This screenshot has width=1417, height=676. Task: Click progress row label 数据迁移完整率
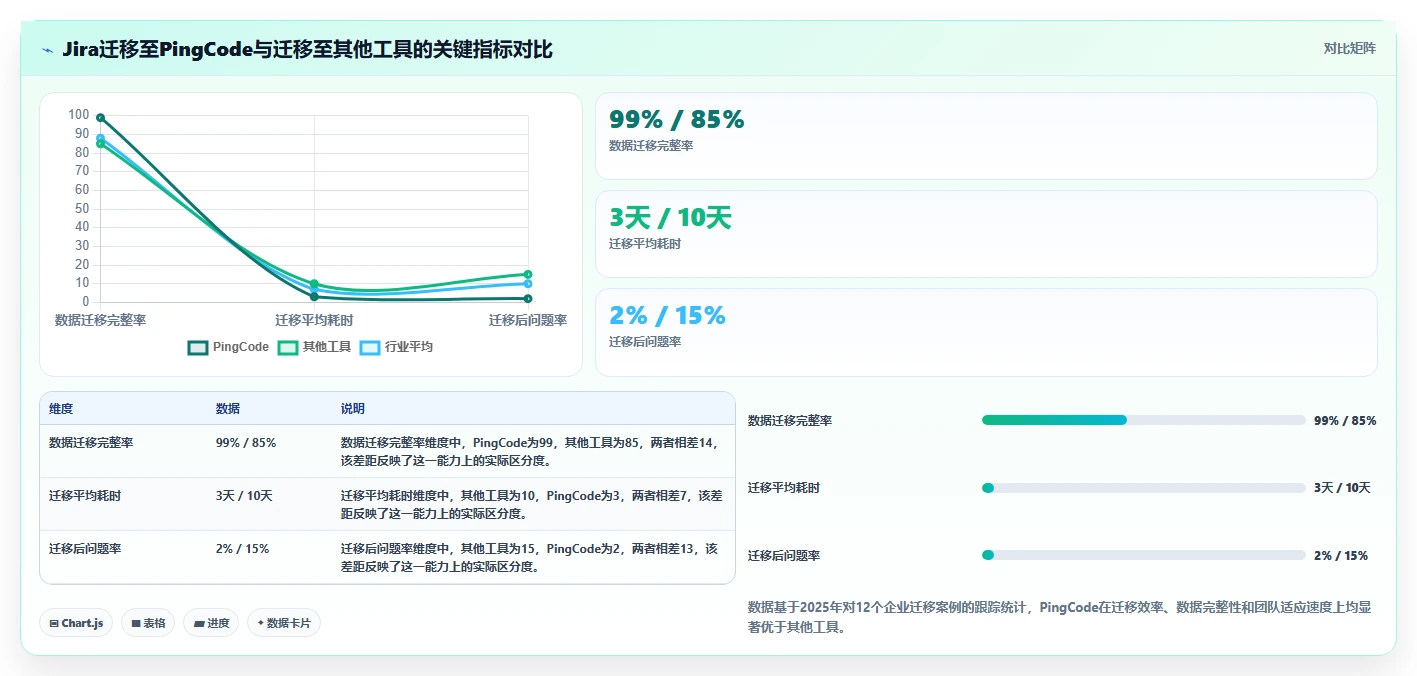790,421
